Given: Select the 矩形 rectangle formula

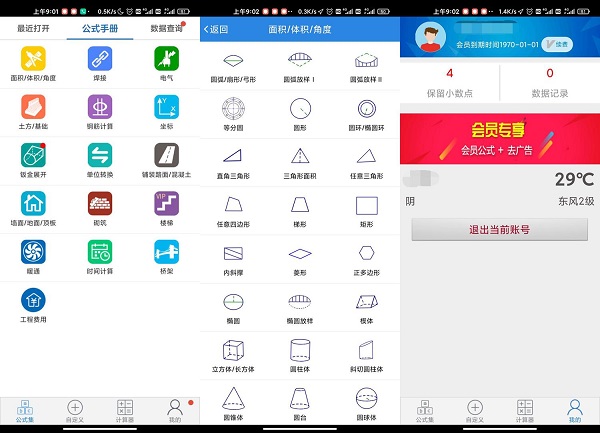Looking at the screenshot, I should coord(367,211).
